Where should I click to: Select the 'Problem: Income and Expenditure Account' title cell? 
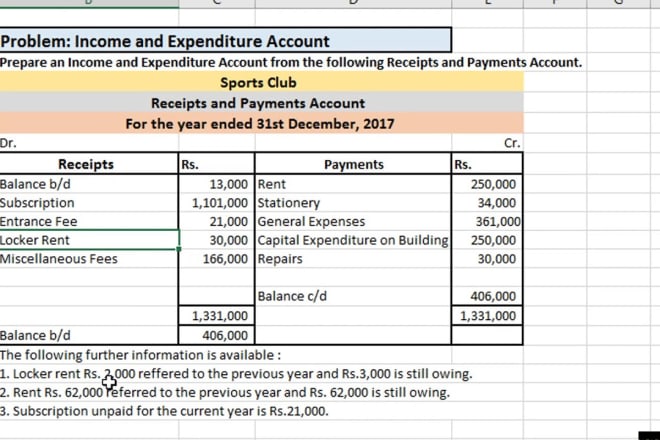click(x=226, y=41)
